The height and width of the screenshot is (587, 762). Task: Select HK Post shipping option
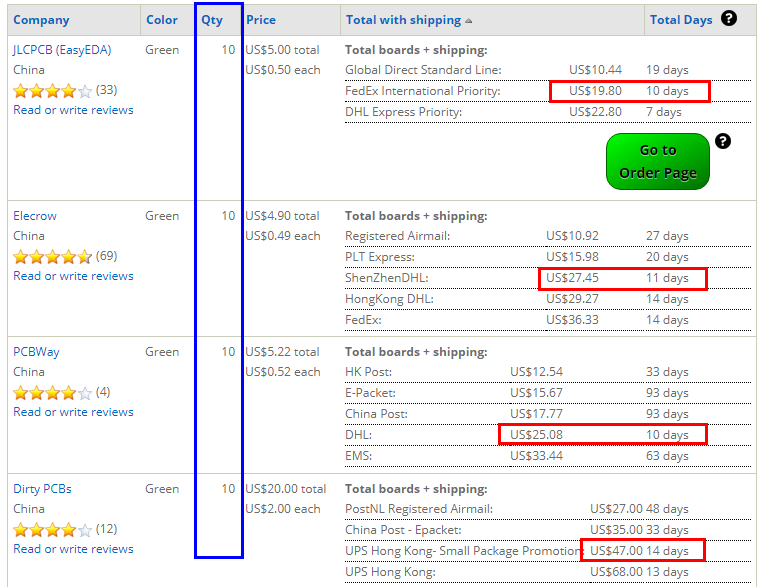(x=548, y=372)
